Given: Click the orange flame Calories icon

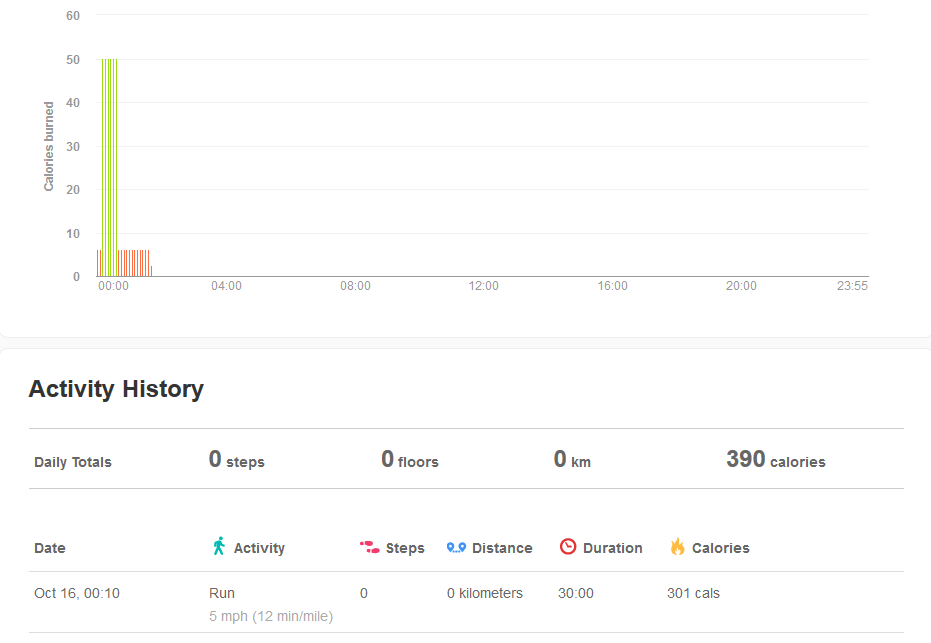Looking at the screenshot, I should 677,546.
